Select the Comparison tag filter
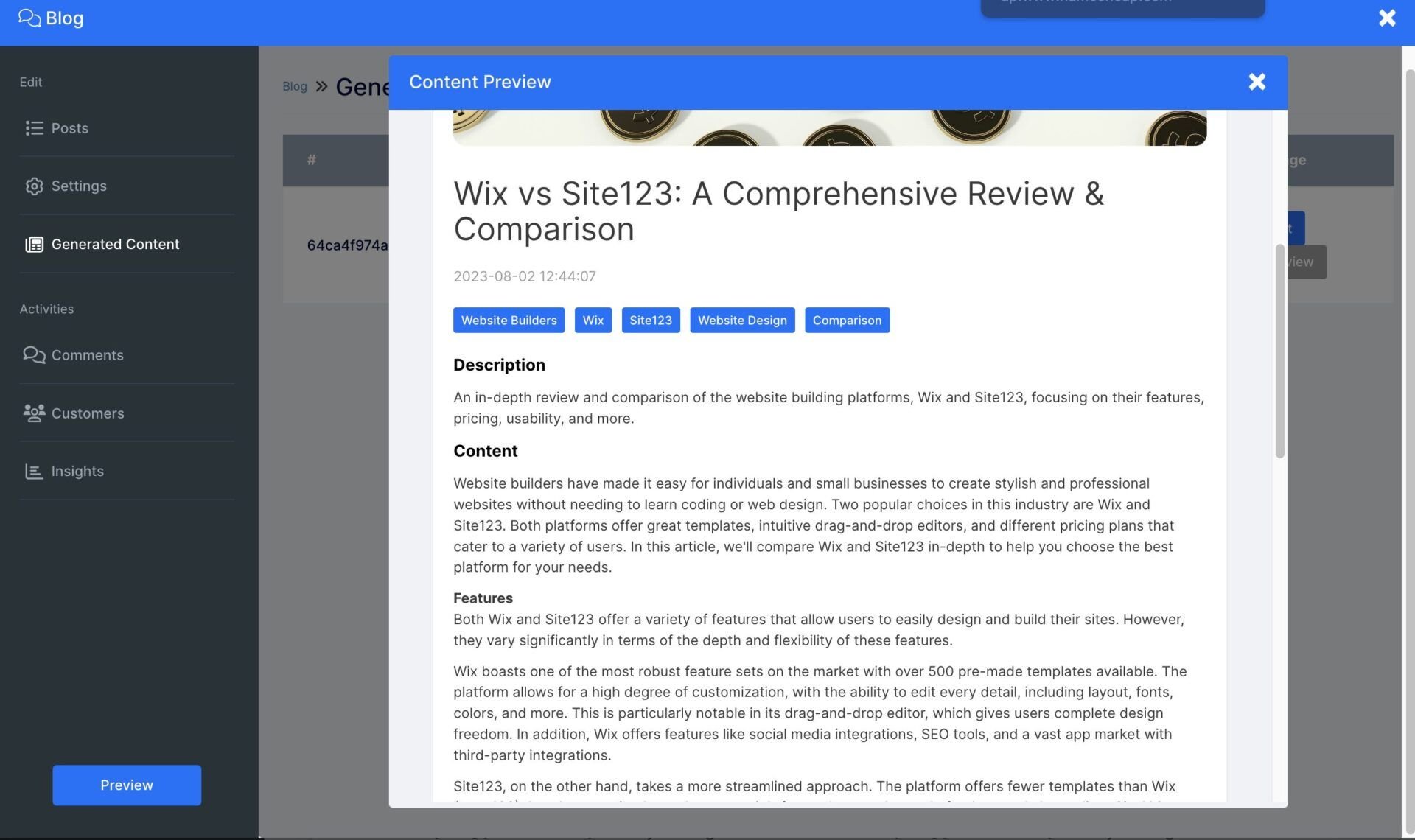 pyautogui.click(x=847, y=319)
